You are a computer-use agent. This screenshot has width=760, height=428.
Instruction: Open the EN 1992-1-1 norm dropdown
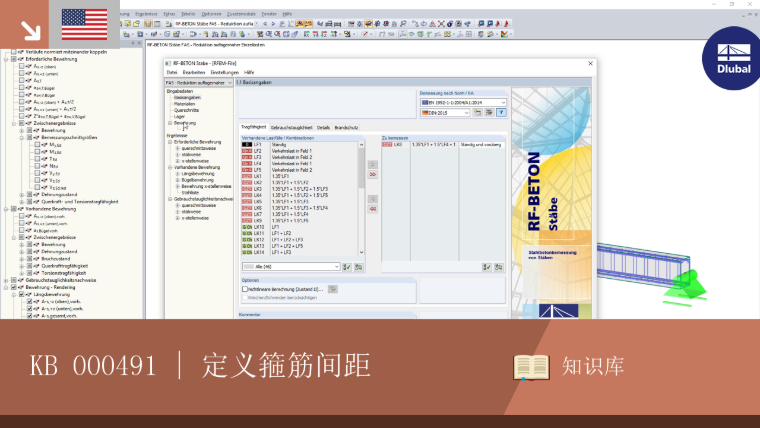[x=463, y=103]
